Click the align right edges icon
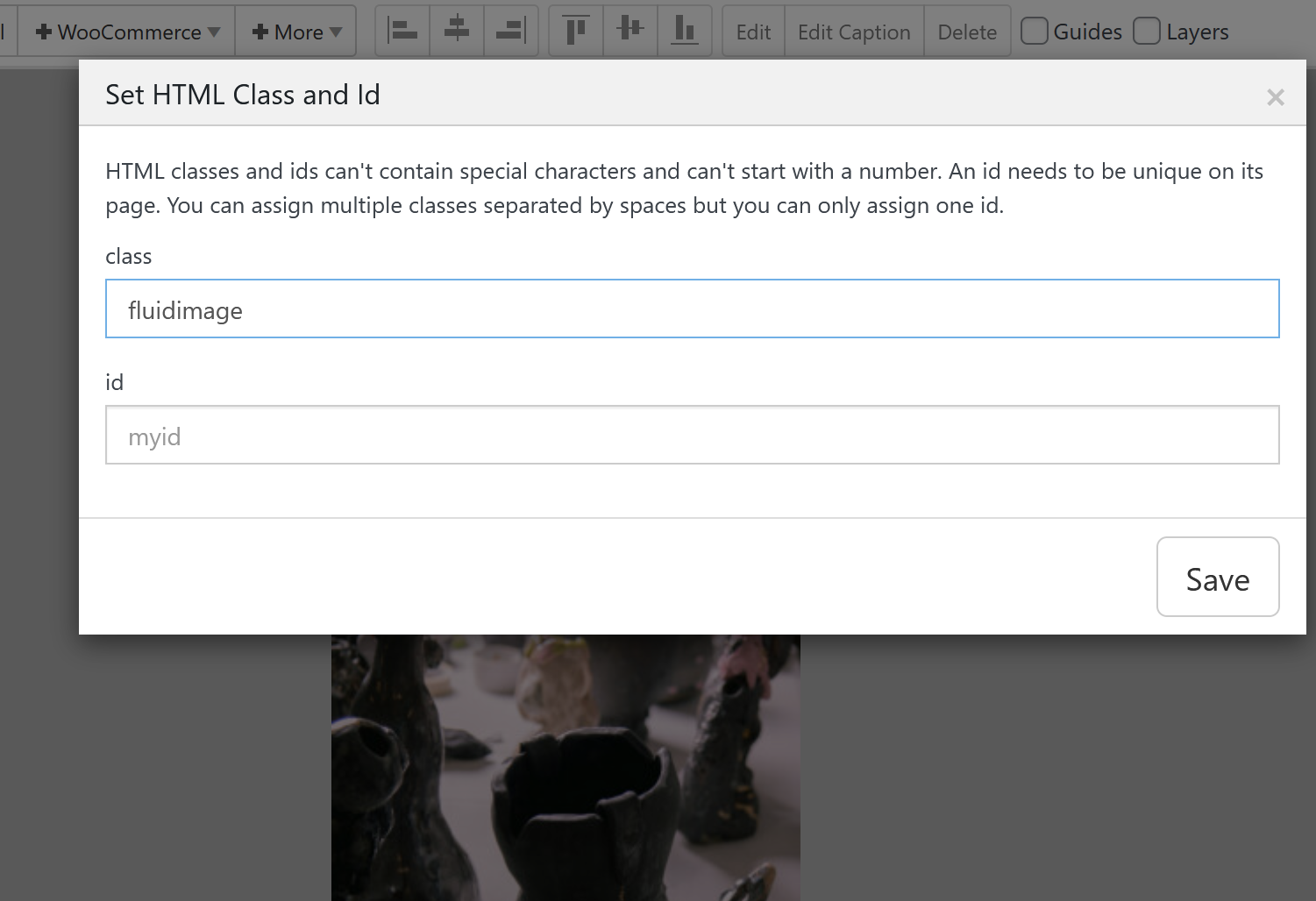Viewport: 1316px width, 901px height. pos(510,32)
